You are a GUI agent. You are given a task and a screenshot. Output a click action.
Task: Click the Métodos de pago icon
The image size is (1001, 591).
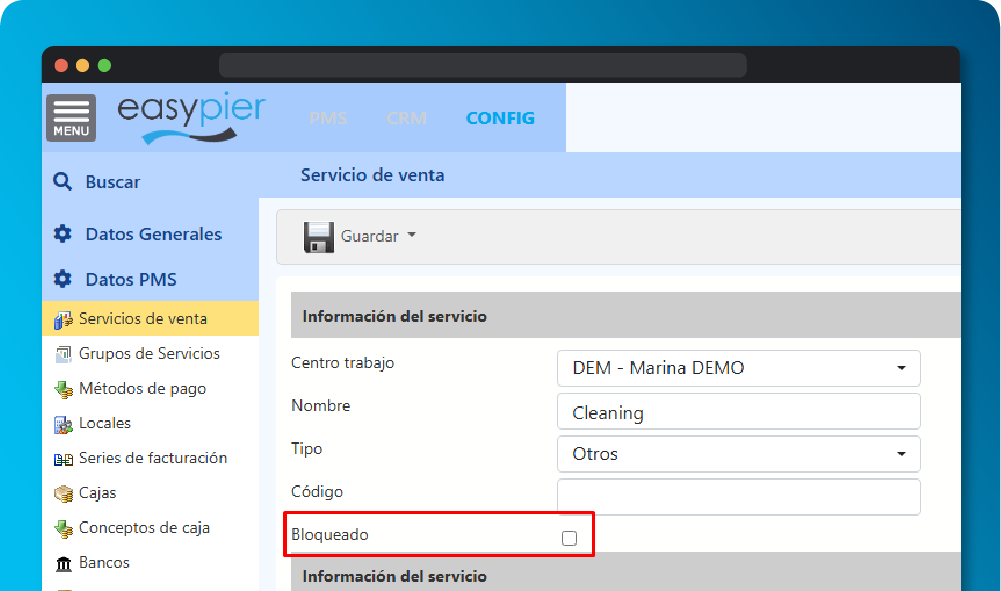(63, 389)
